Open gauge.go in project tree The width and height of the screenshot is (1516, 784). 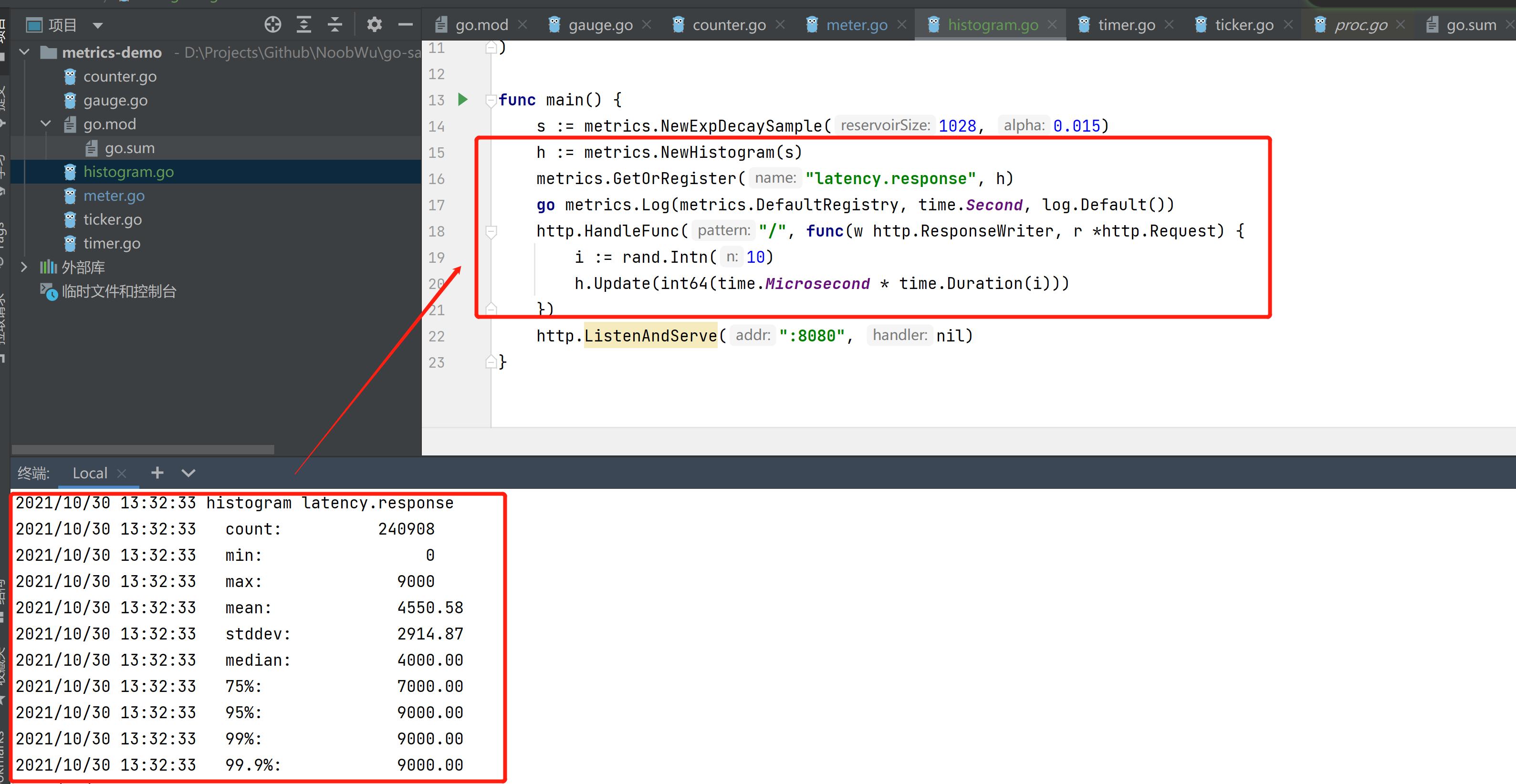tap(115, 101)
